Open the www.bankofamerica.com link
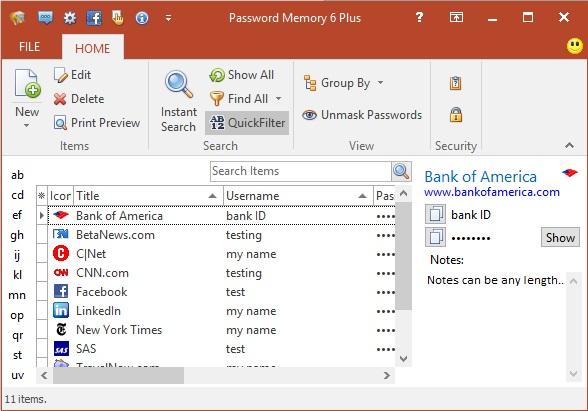The width and height of the screenshot is (588, 411). pyautogui.click(x=492, y=192)
